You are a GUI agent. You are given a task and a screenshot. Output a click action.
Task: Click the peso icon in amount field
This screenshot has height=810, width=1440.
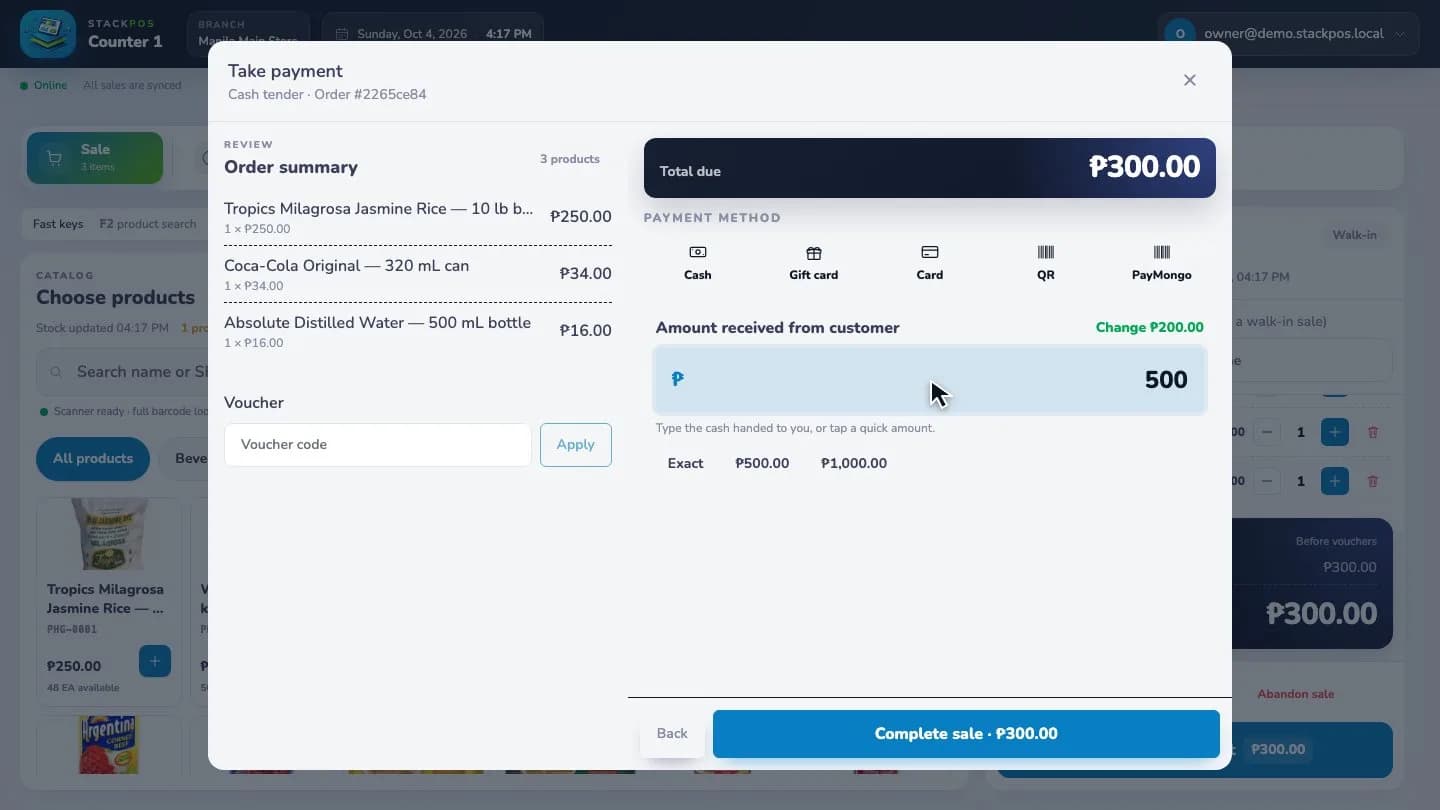(677, 379)
